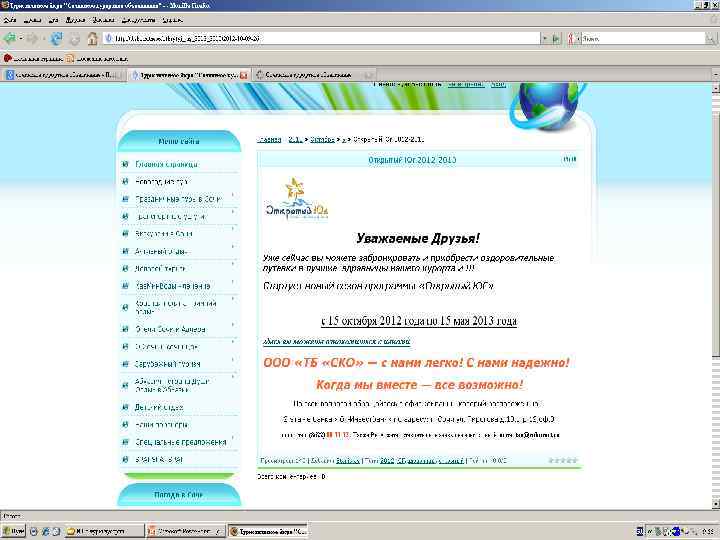
Task: Open the Закладки menu
Action: click(103, 20)
